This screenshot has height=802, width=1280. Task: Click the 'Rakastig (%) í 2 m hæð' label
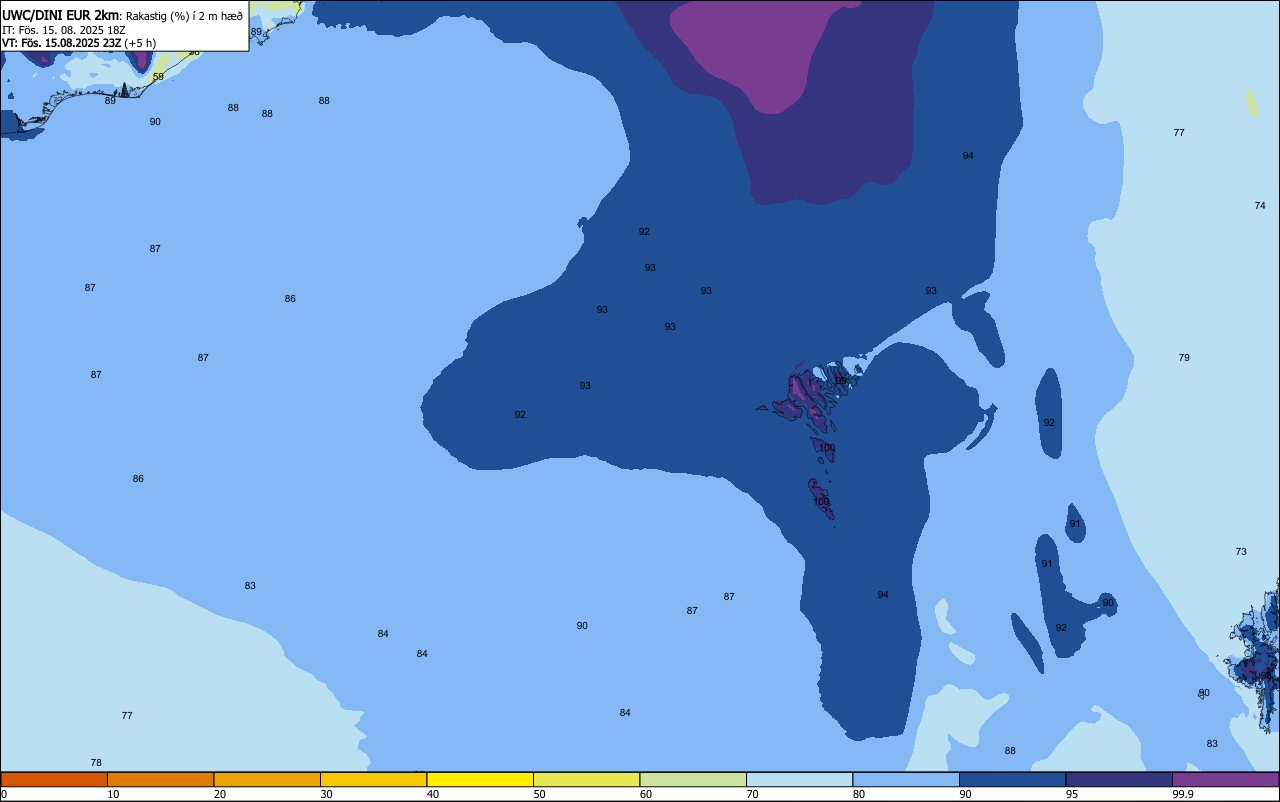(x=184, y=16)
